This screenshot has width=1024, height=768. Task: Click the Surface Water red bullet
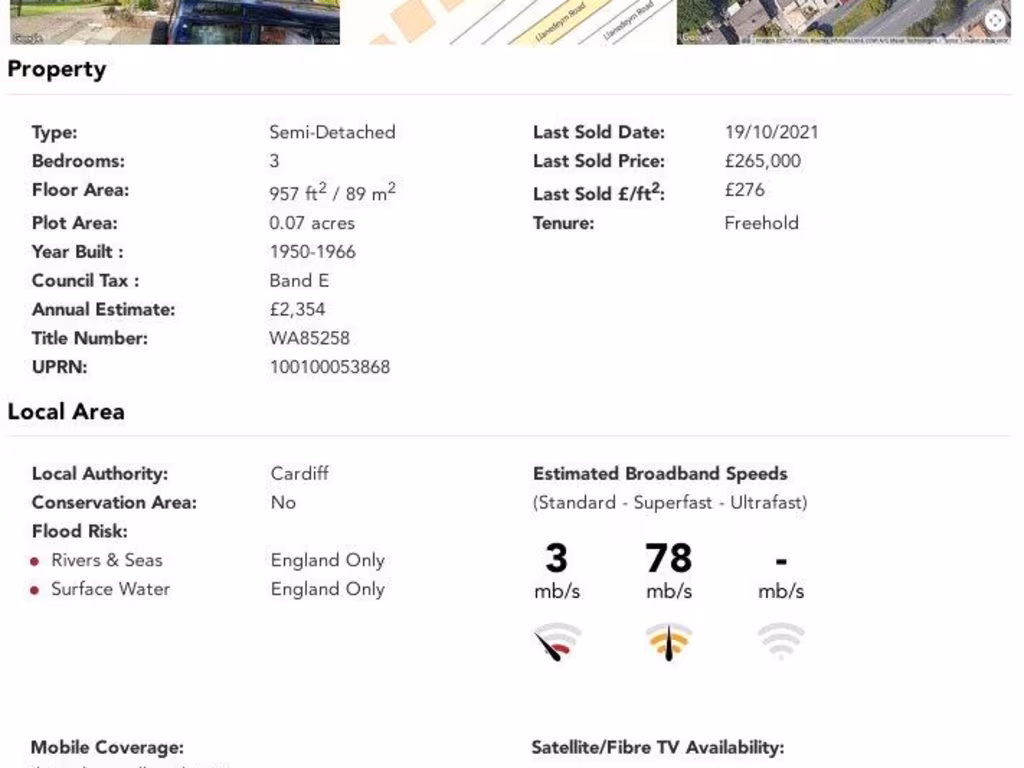pos(35,590)
